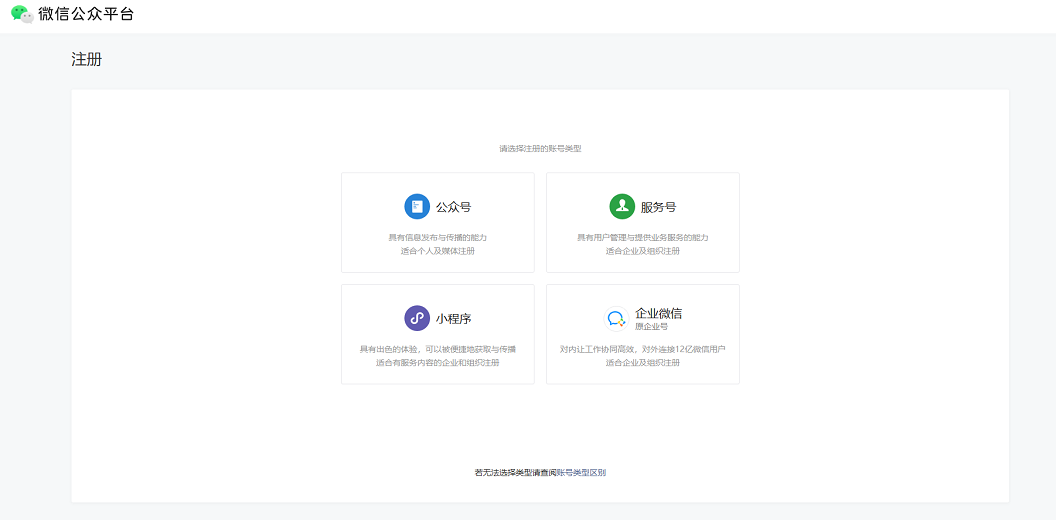Choose the 服务号 account type title
The height and width of the screenshot is (520, 1056).
(x=658, y=207)
